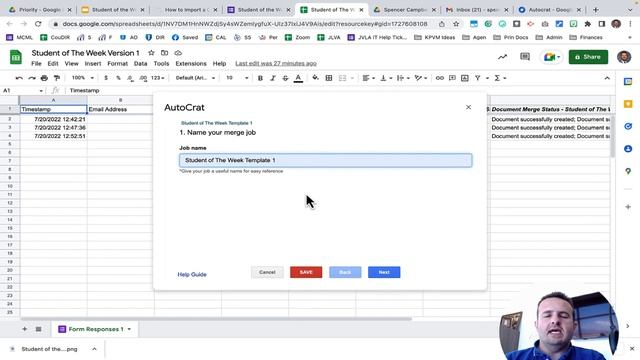The width and height of the screenshot is (640, 360).
Task: Open Contacts in side panel
Action: pos(628,149)
